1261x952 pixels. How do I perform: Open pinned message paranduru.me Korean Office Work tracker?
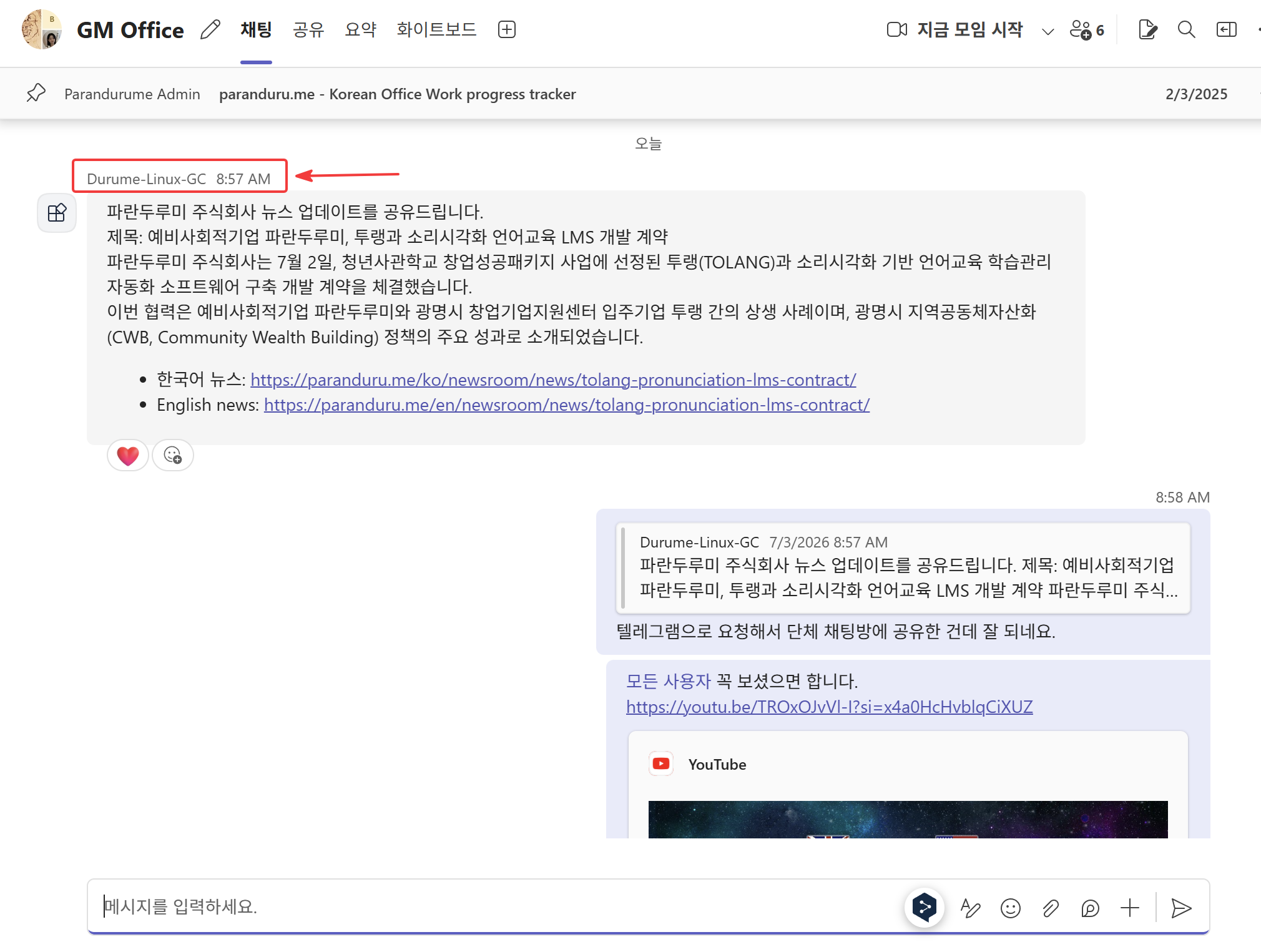coord(397,94)
